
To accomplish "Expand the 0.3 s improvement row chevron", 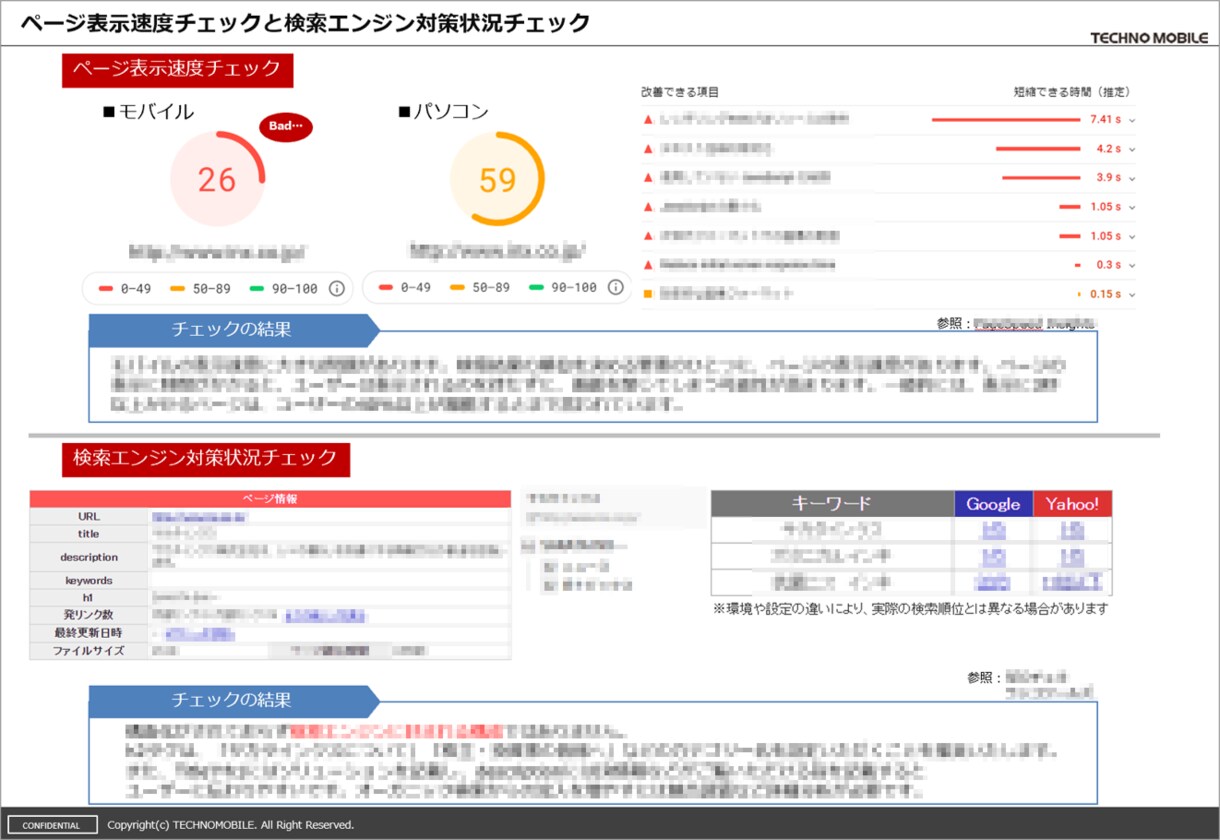I will [x=1132, y=265].
